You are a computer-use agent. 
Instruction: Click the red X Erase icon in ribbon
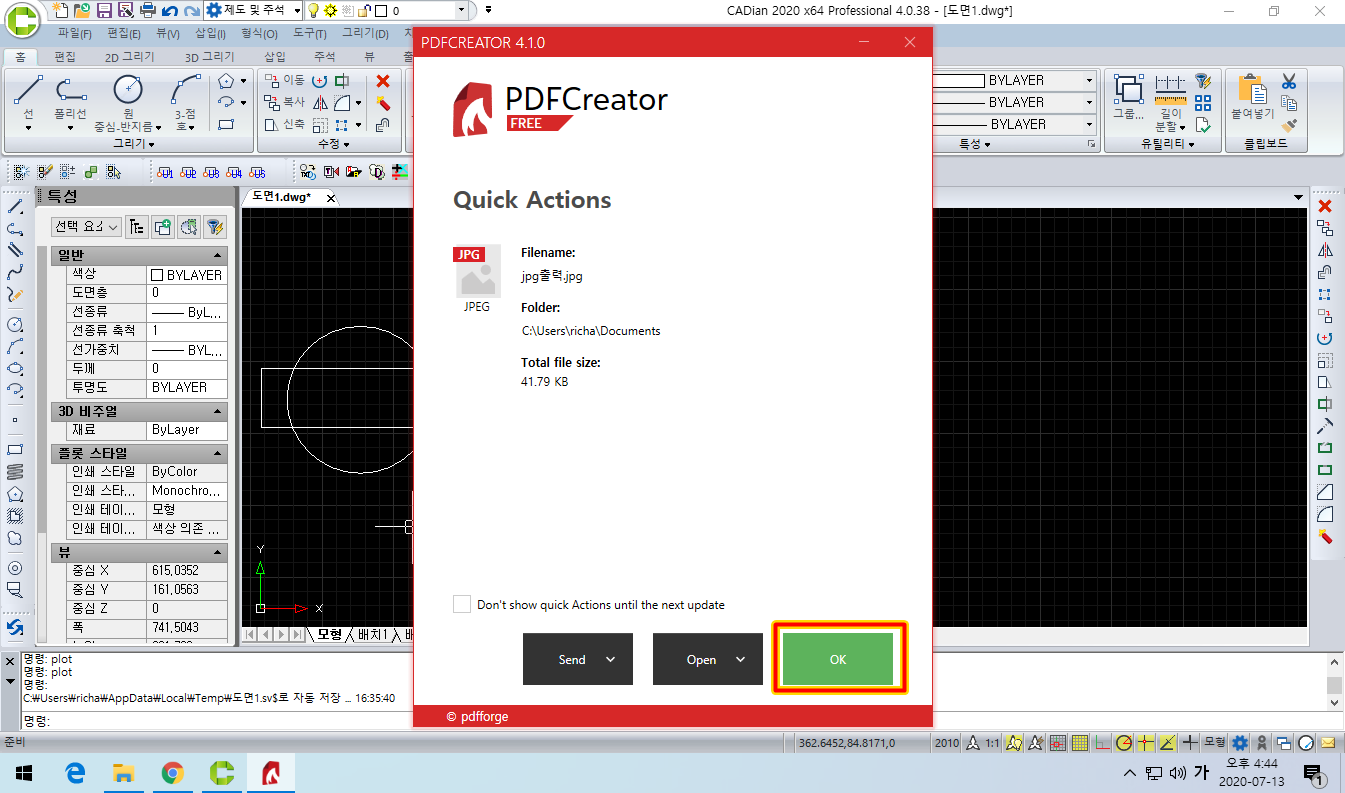click(x=383, y=81)
